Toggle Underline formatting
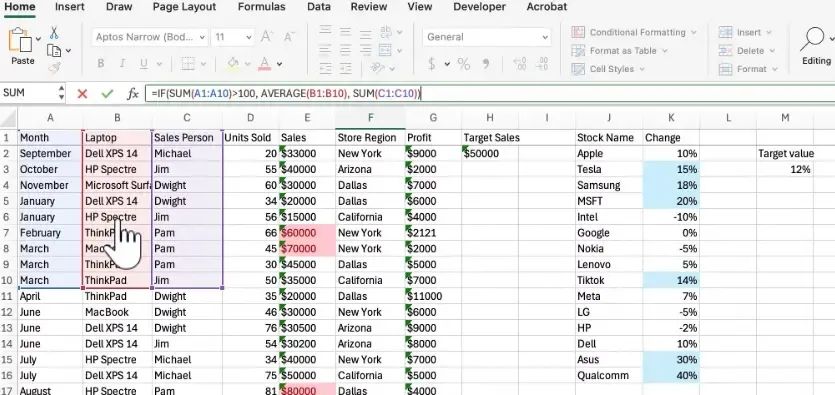835x395 pixels. coord(143,64)
